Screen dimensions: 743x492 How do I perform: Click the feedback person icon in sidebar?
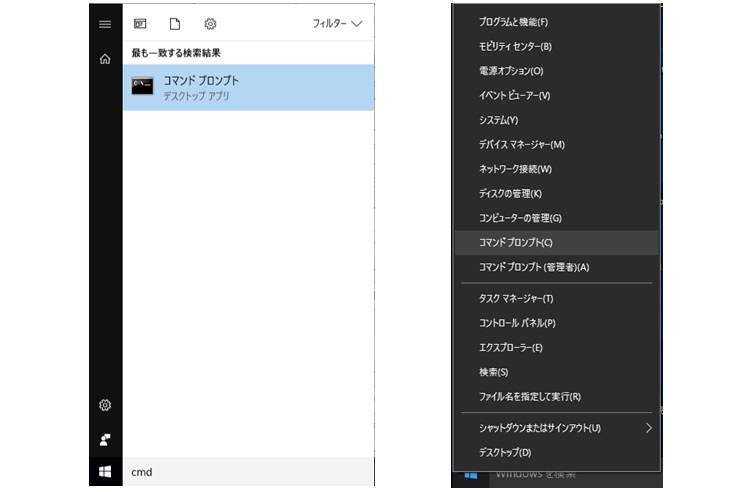[x=105, y=440]
